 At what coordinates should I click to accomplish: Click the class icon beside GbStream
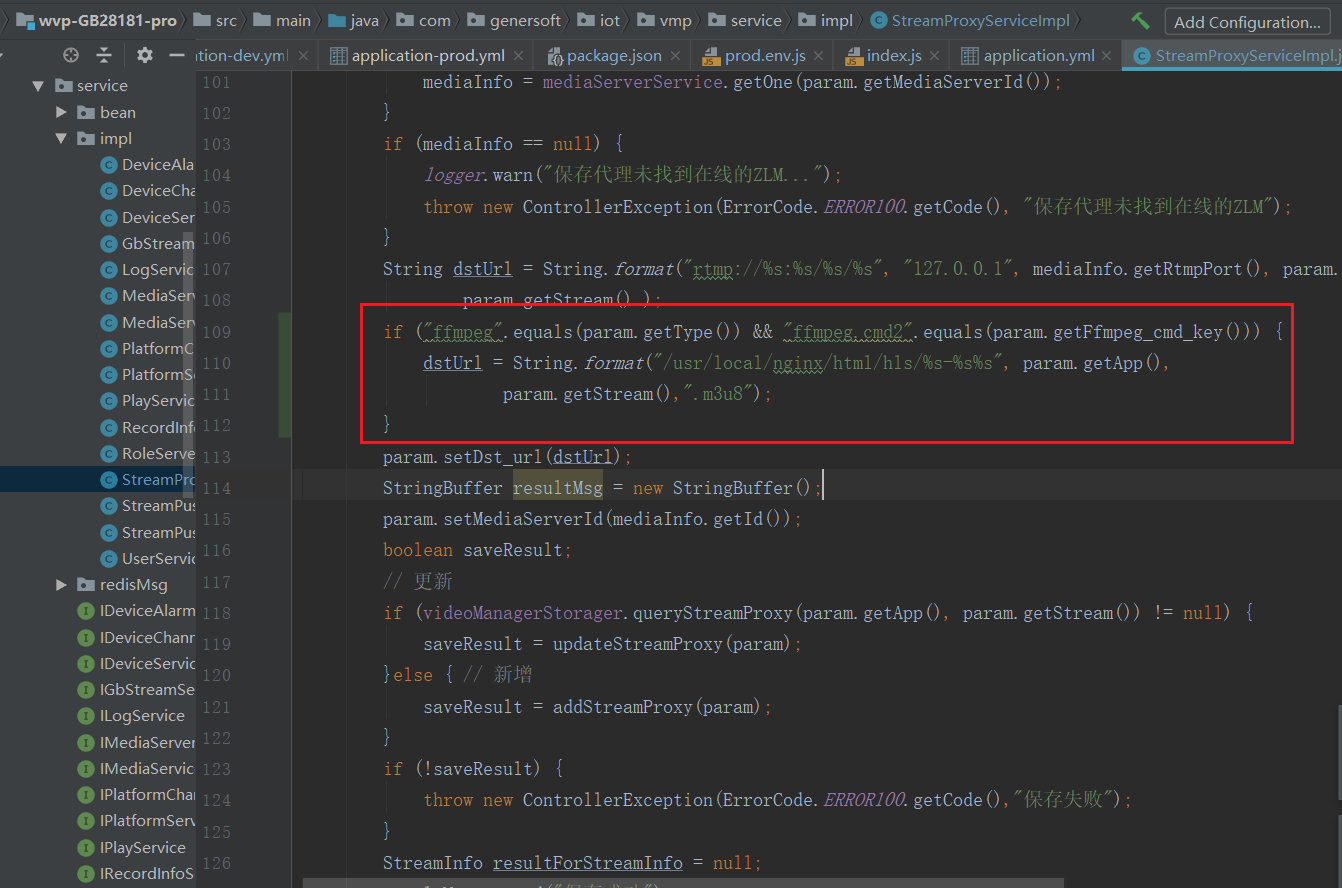point(108,243)
